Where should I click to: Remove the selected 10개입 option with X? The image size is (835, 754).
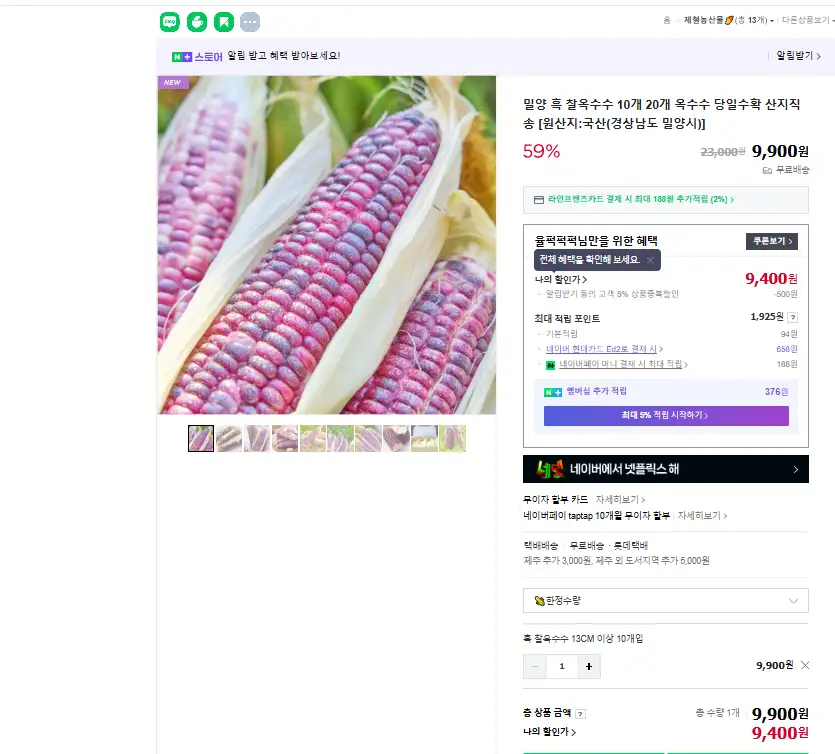(805, 665)
